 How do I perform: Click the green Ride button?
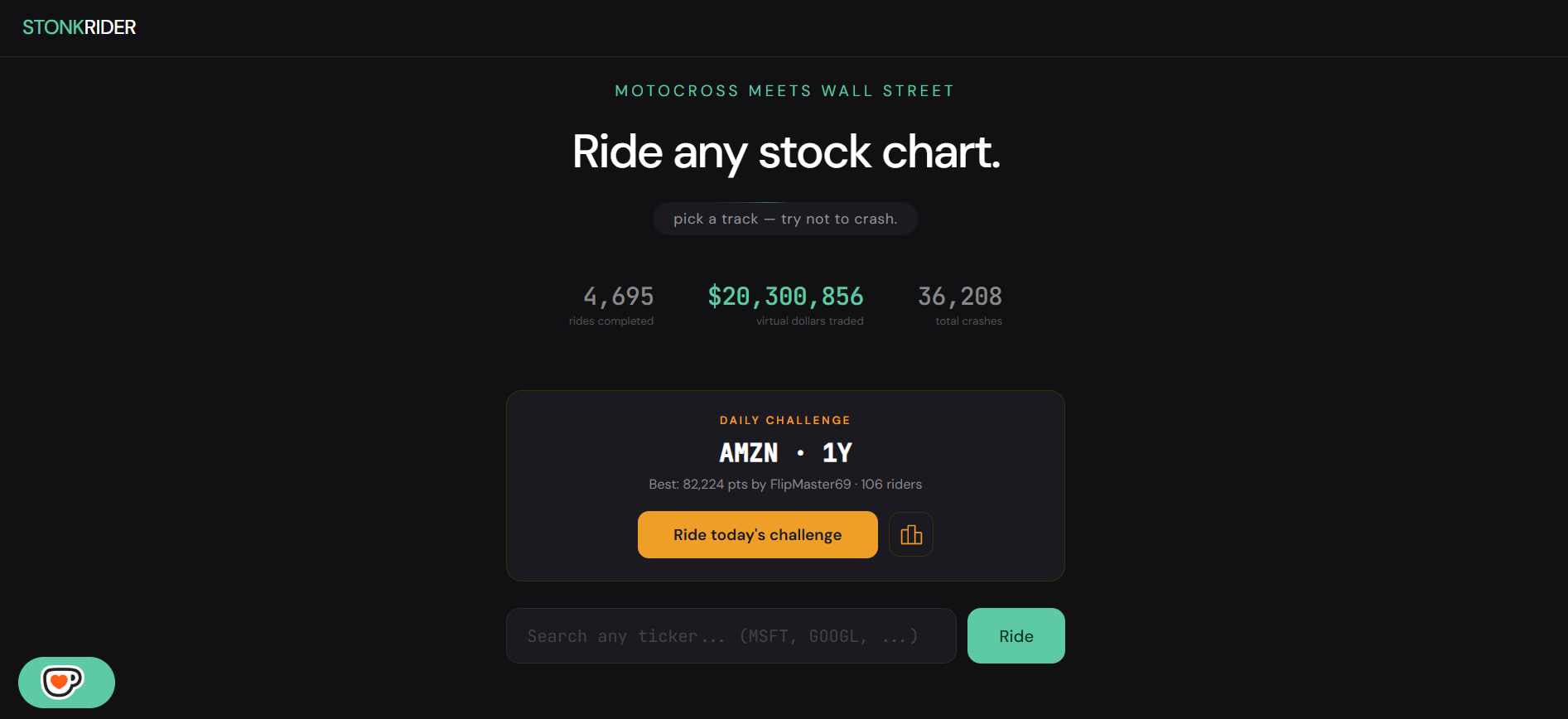click(1016, 635)
